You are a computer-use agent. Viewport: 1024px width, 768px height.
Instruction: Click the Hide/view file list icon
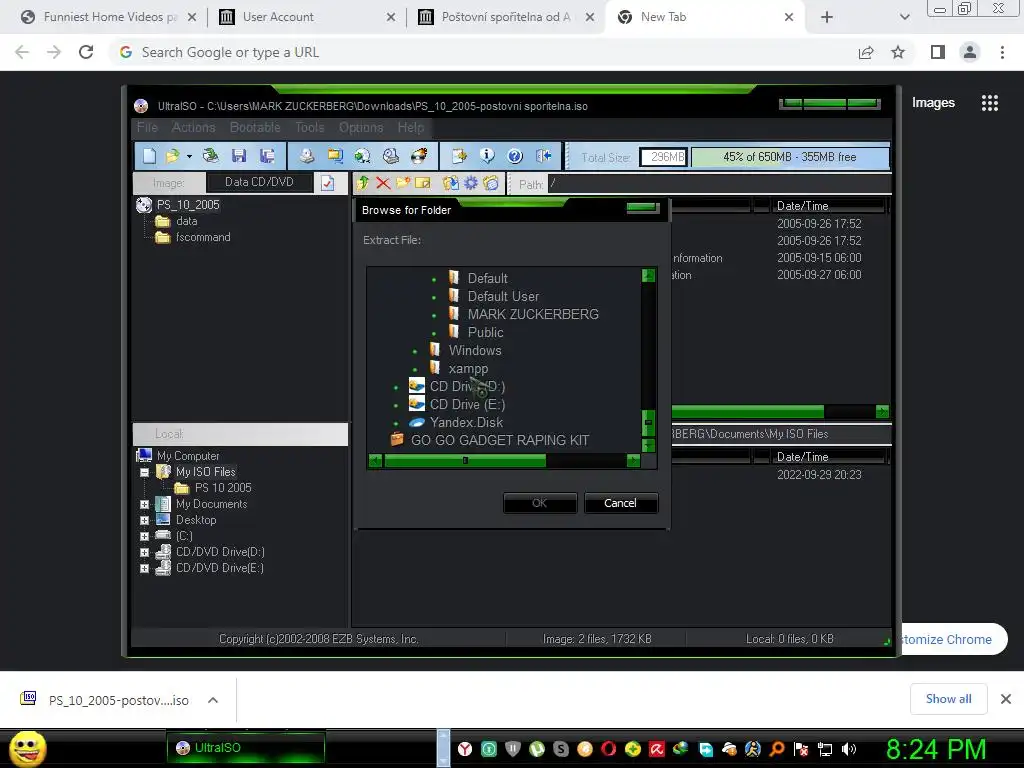[x=491, y=183]
